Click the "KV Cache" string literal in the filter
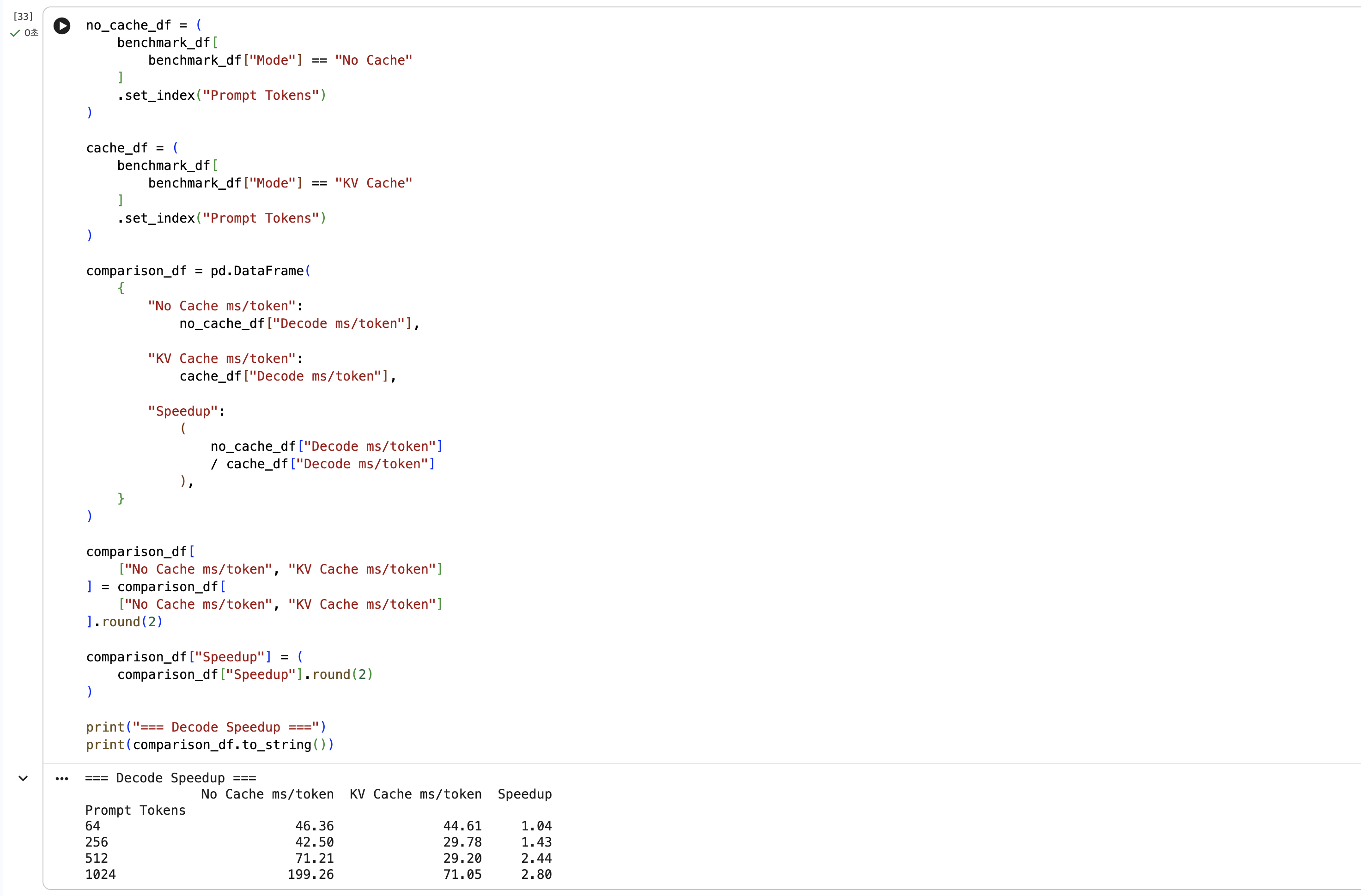The image size is (1361, 896). click(373, 183)
